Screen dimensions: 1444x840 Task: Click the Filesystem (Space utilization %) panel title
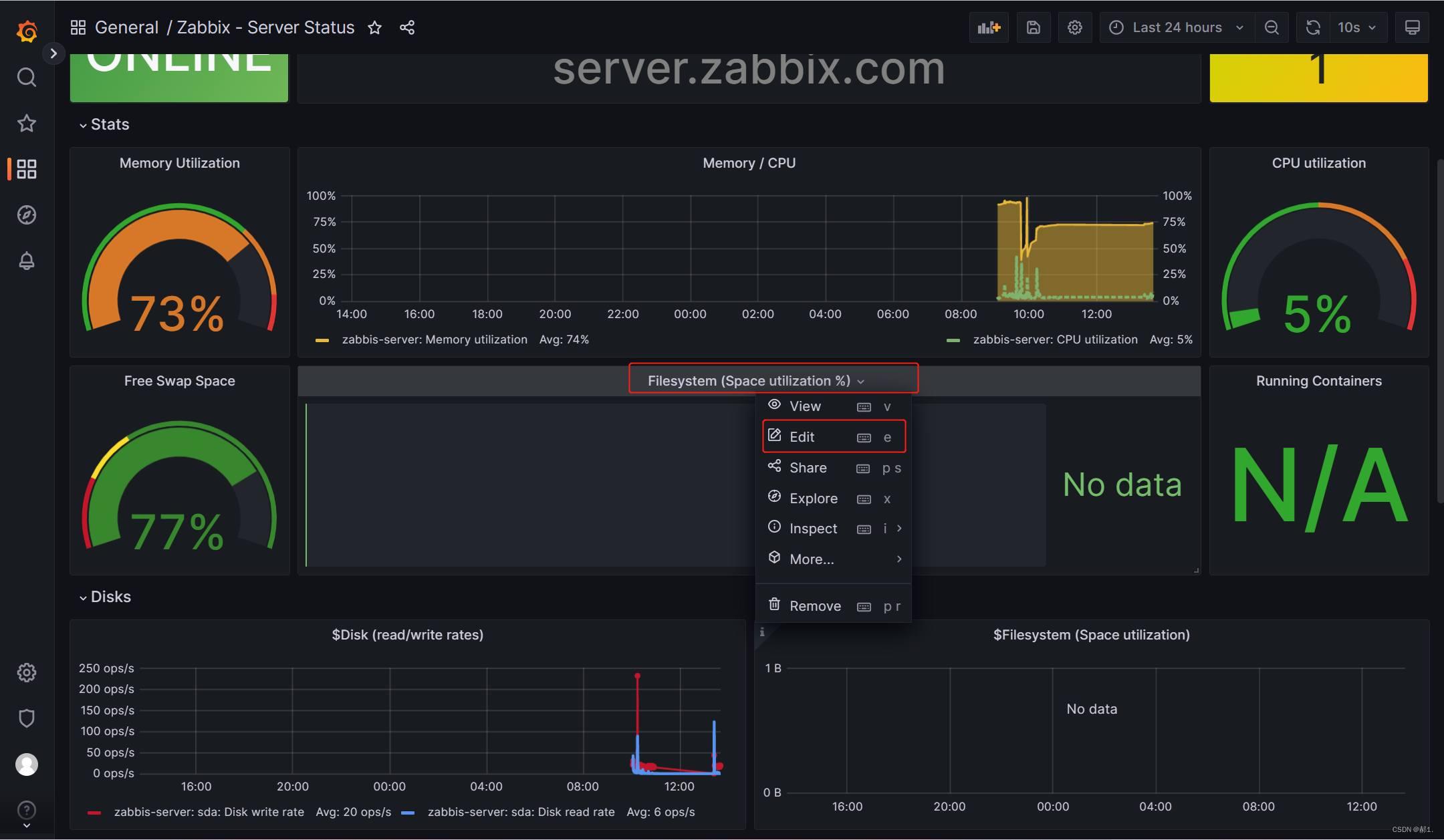749,381
